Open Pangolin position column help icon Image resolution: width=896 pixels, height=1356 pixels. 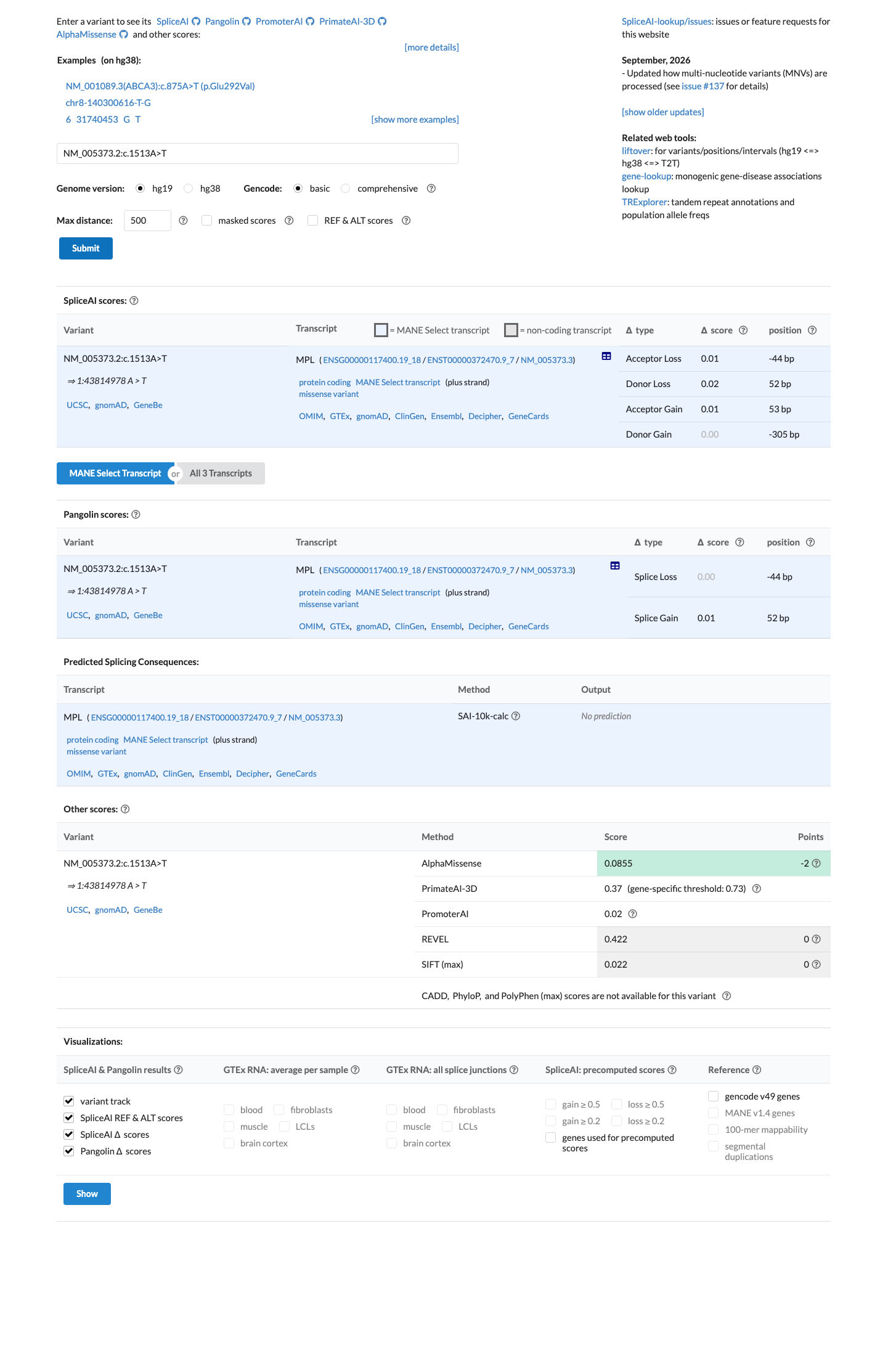(810, 542)
